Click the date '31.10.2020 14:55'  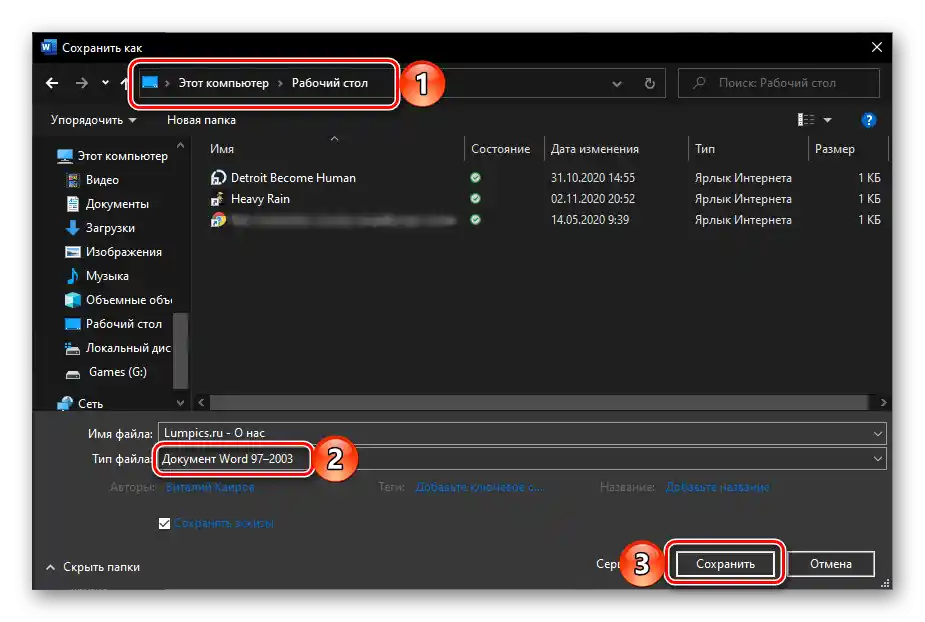pos(593,178)
